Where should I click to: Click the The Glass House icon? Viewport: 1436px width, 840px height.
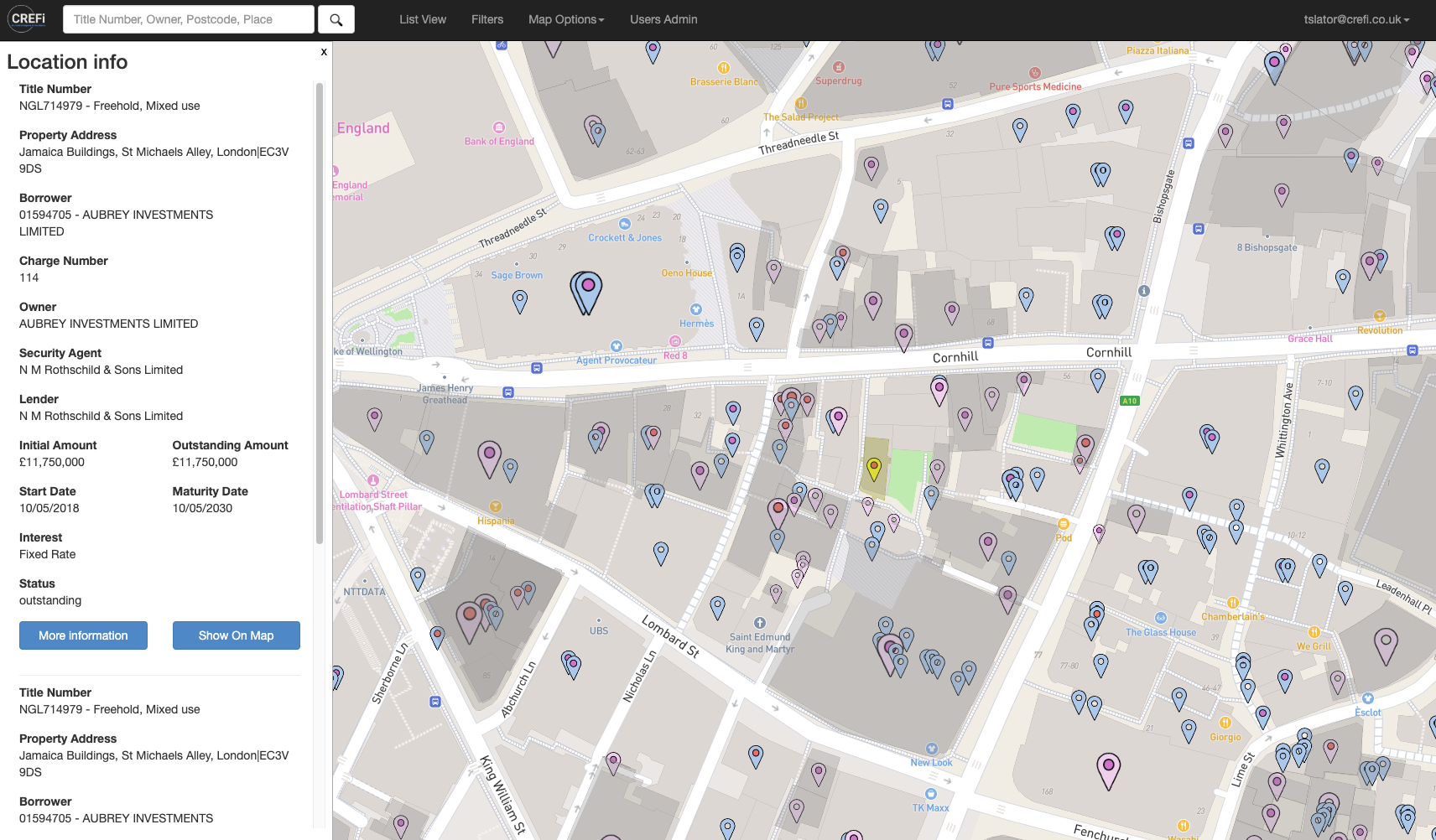(x=1161, y=618)
